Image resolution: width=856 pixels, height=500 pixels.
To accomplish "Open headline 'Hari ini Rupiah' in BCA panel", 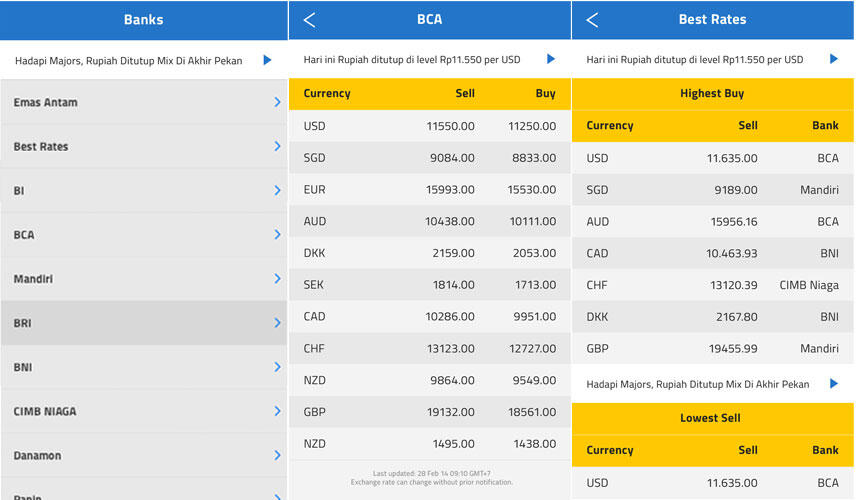I will [412, 59].
